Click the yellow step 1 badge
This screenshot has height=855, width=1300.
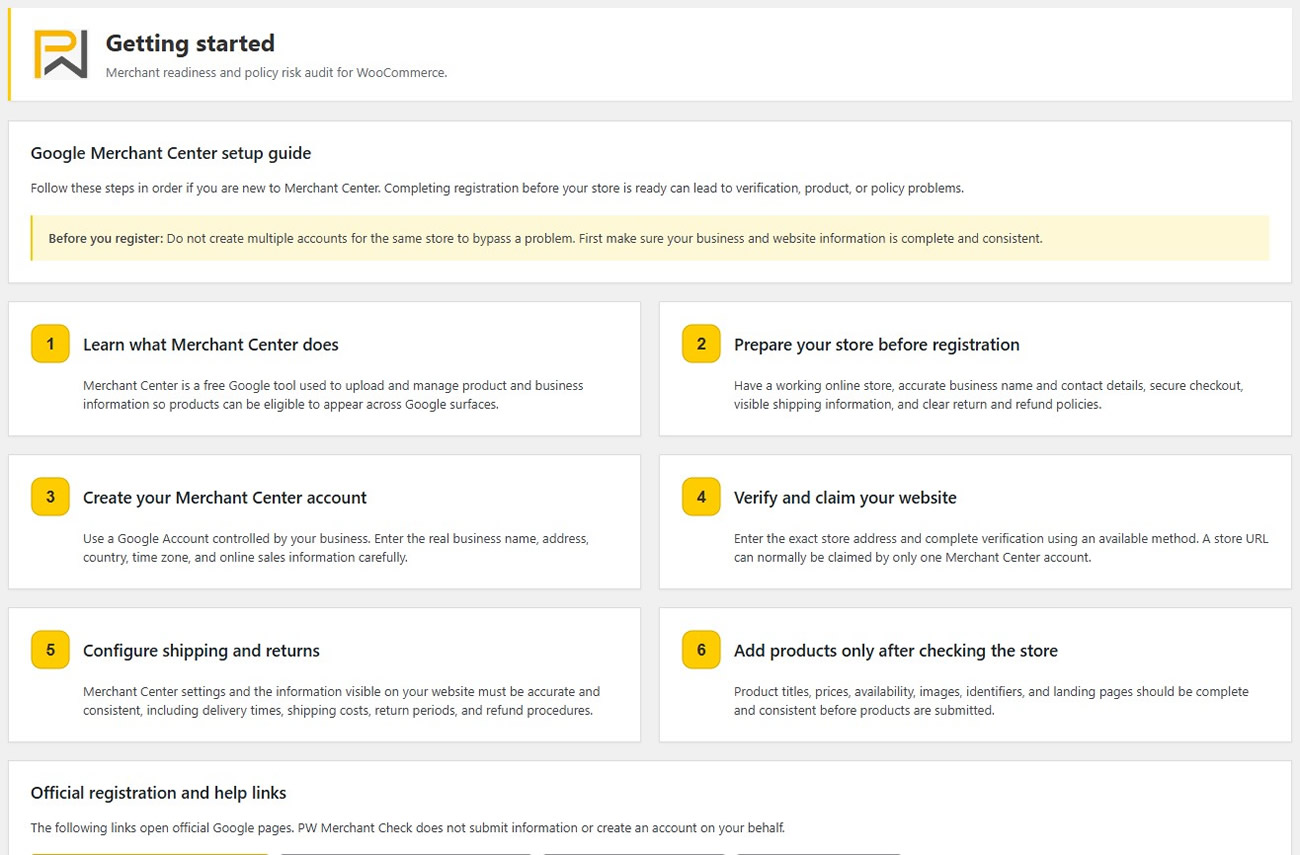click(x=50, y=344)
